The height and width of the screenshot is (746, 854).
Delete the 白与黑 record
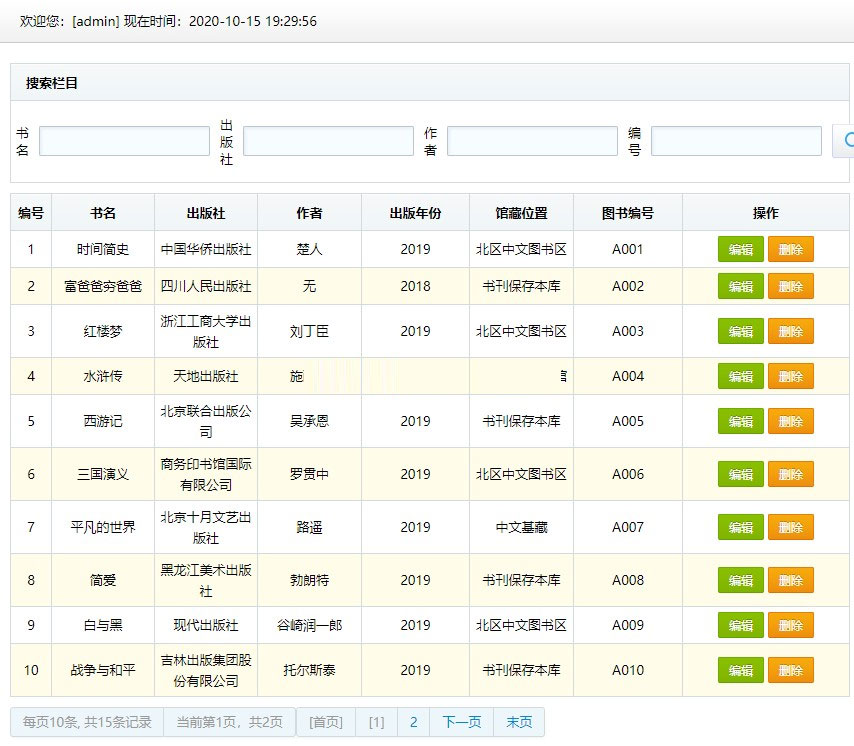click(790, 626)
